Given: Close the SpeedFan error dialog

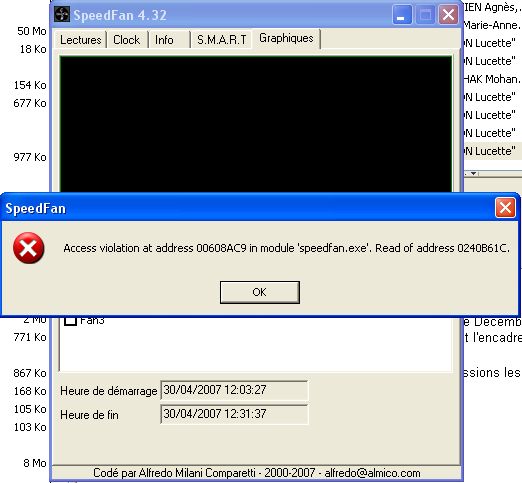Looking at the screenshot, I should pos(505,208).
